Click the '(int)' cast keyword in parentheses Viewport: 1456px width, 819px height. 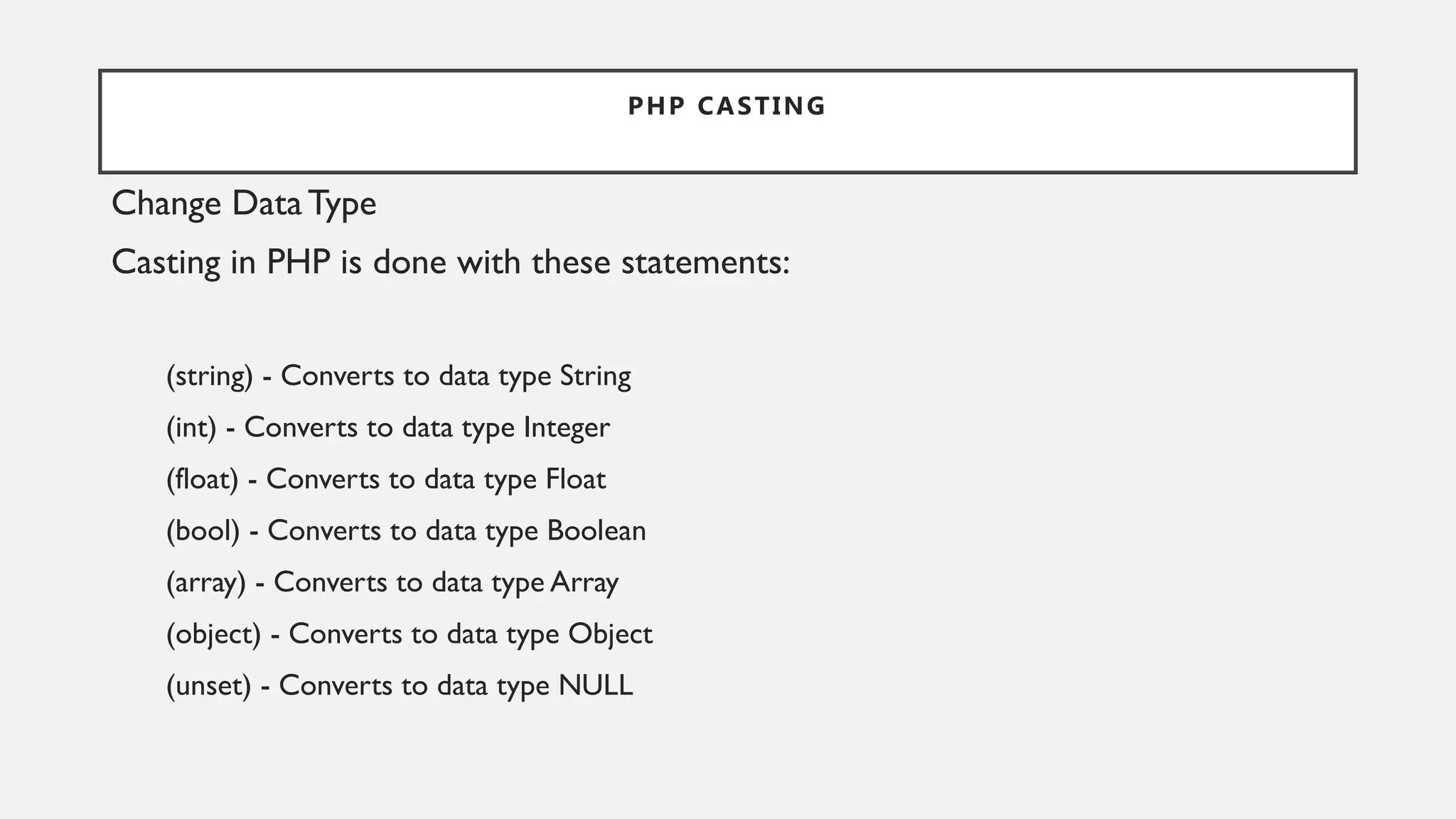click(191, 428)
